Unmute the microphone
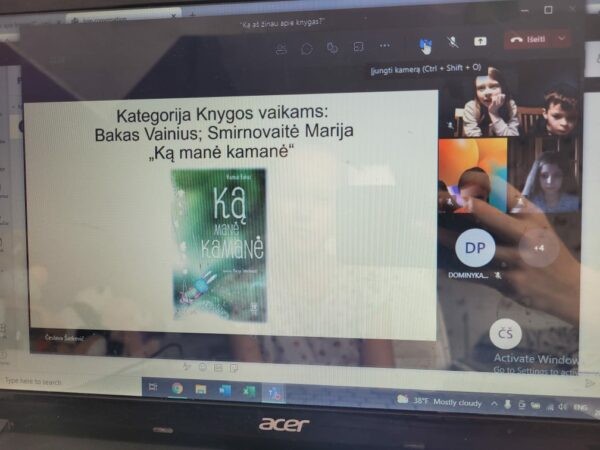The image size is (600, 450). tap(452, 43)
